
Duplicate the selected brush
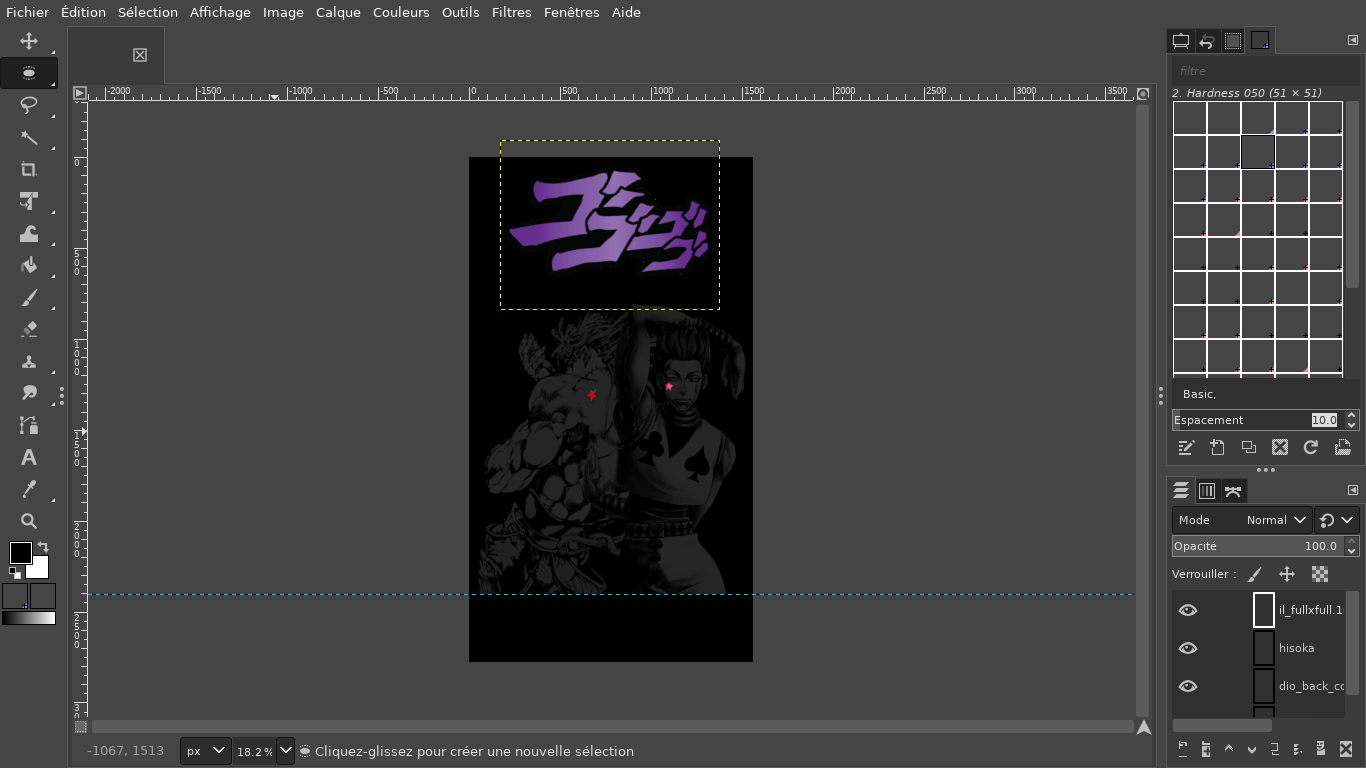[x=1249, y=447]
